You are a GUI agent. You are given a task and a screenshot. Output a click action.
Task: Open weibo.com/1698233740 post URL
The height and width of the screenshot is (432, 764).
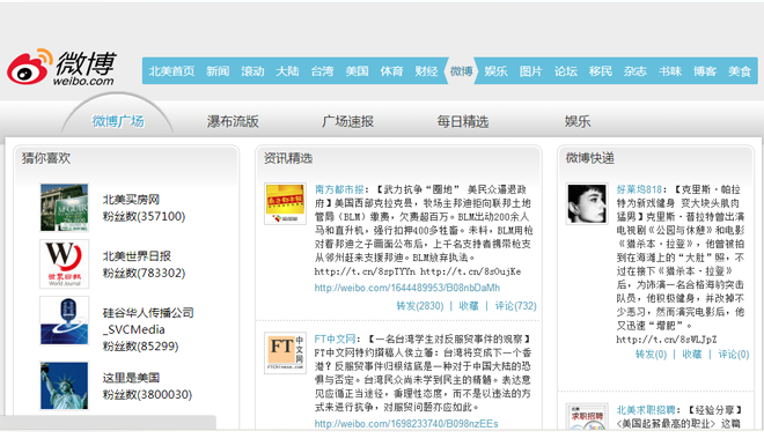pos(406,424)
